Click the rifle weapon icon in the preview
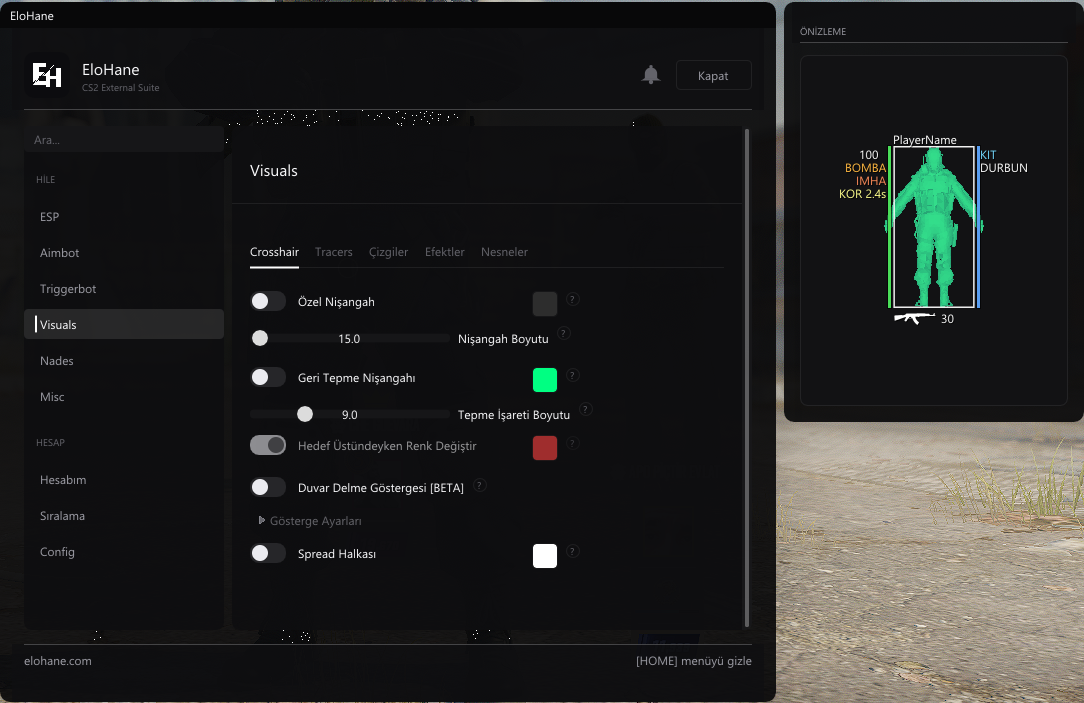This screenshot has height=703, width=1084. point(913,318)
